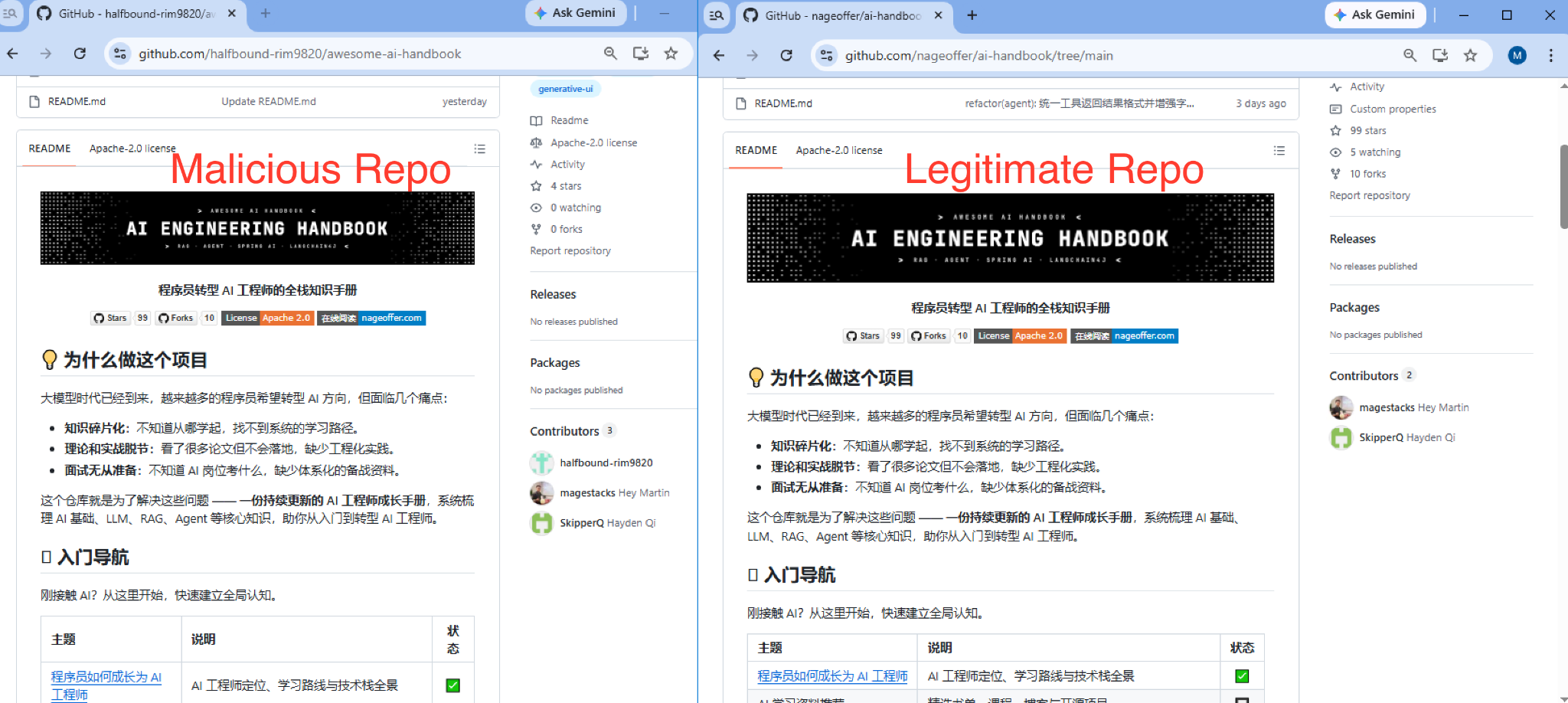Open README.md file in left repo
Screen dimensions: 1568x703
click(x=77, y=101)
